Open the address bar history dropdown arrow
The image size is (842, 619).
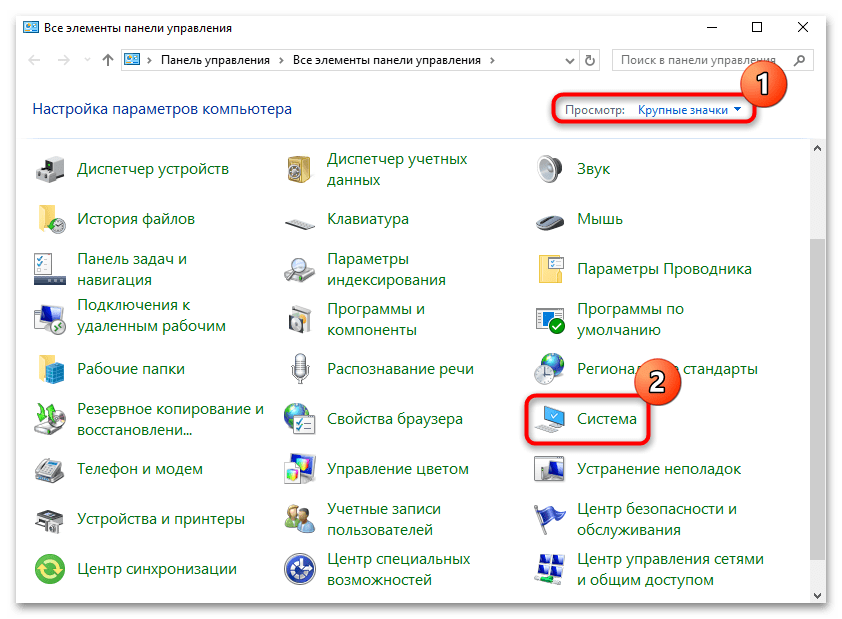[568, 60]
